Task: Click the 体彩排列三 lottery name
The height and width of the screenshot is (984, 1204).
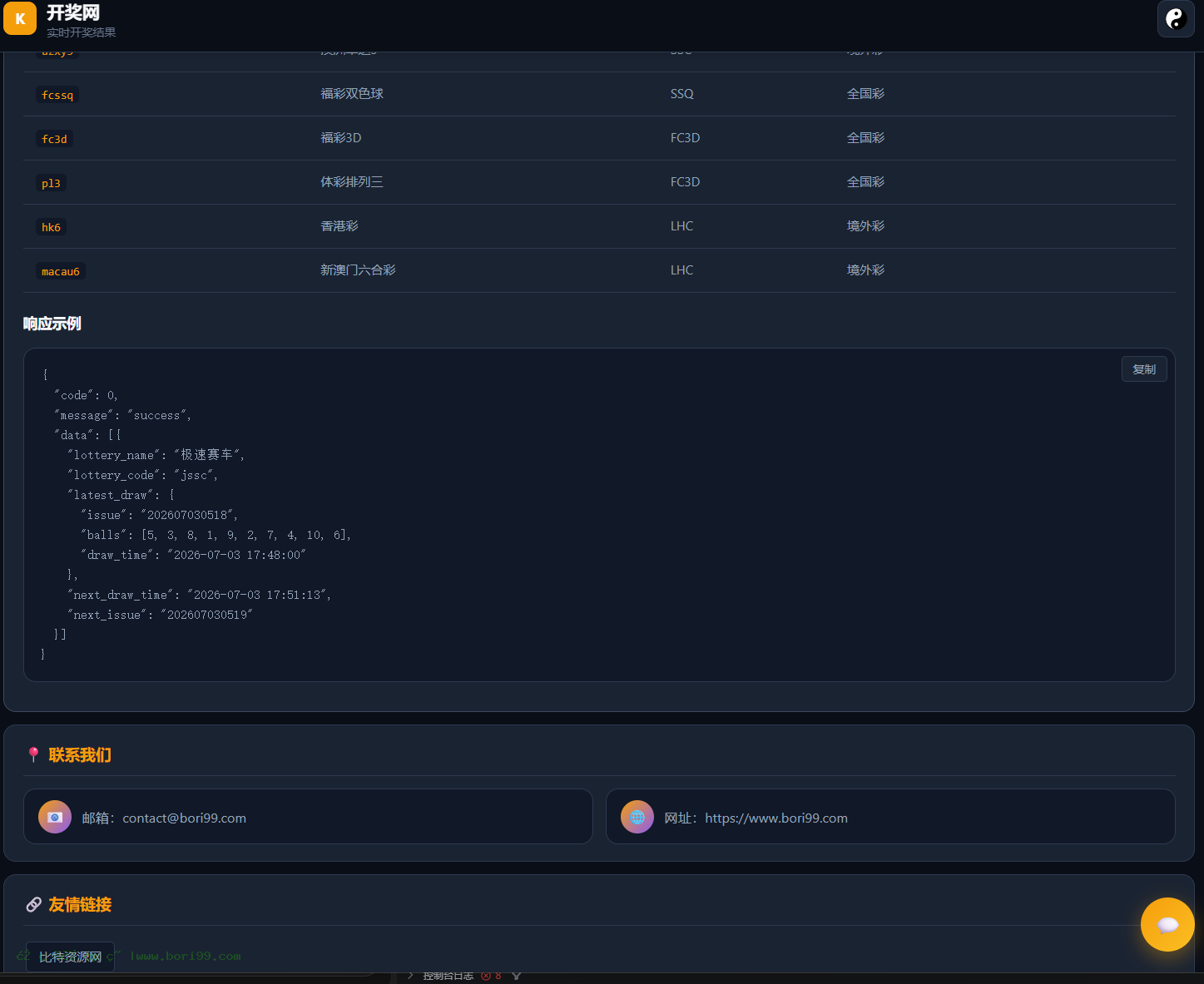Action: point(352,182)
